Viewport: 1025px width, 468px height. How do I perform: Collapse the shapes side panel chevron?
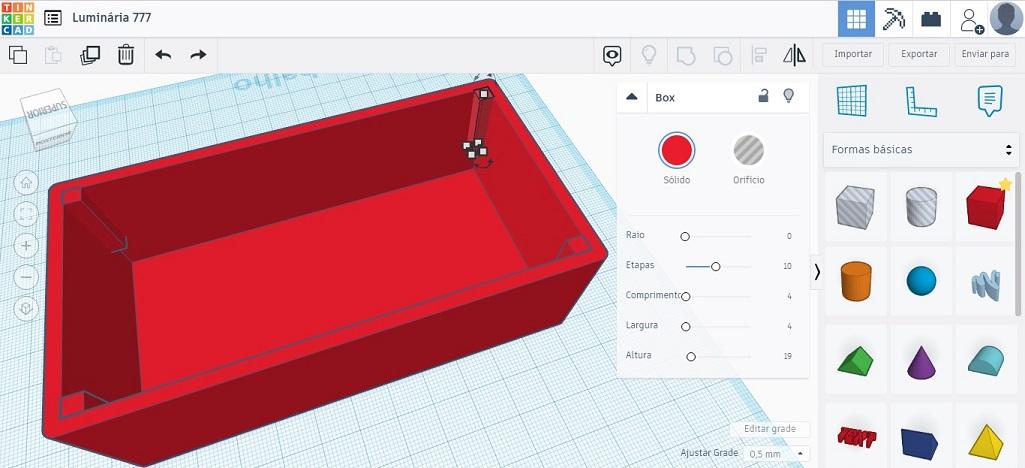click(817, 272)
